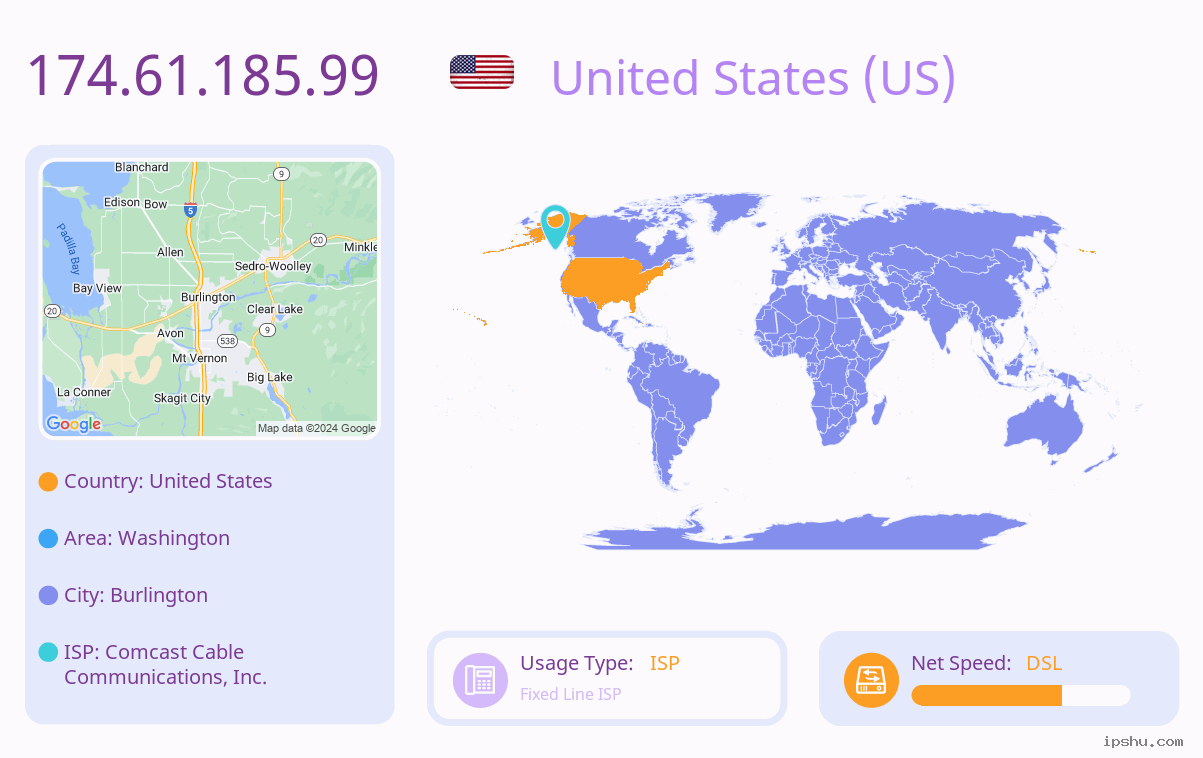Click the orange Country bullet dot

(48, 482)
